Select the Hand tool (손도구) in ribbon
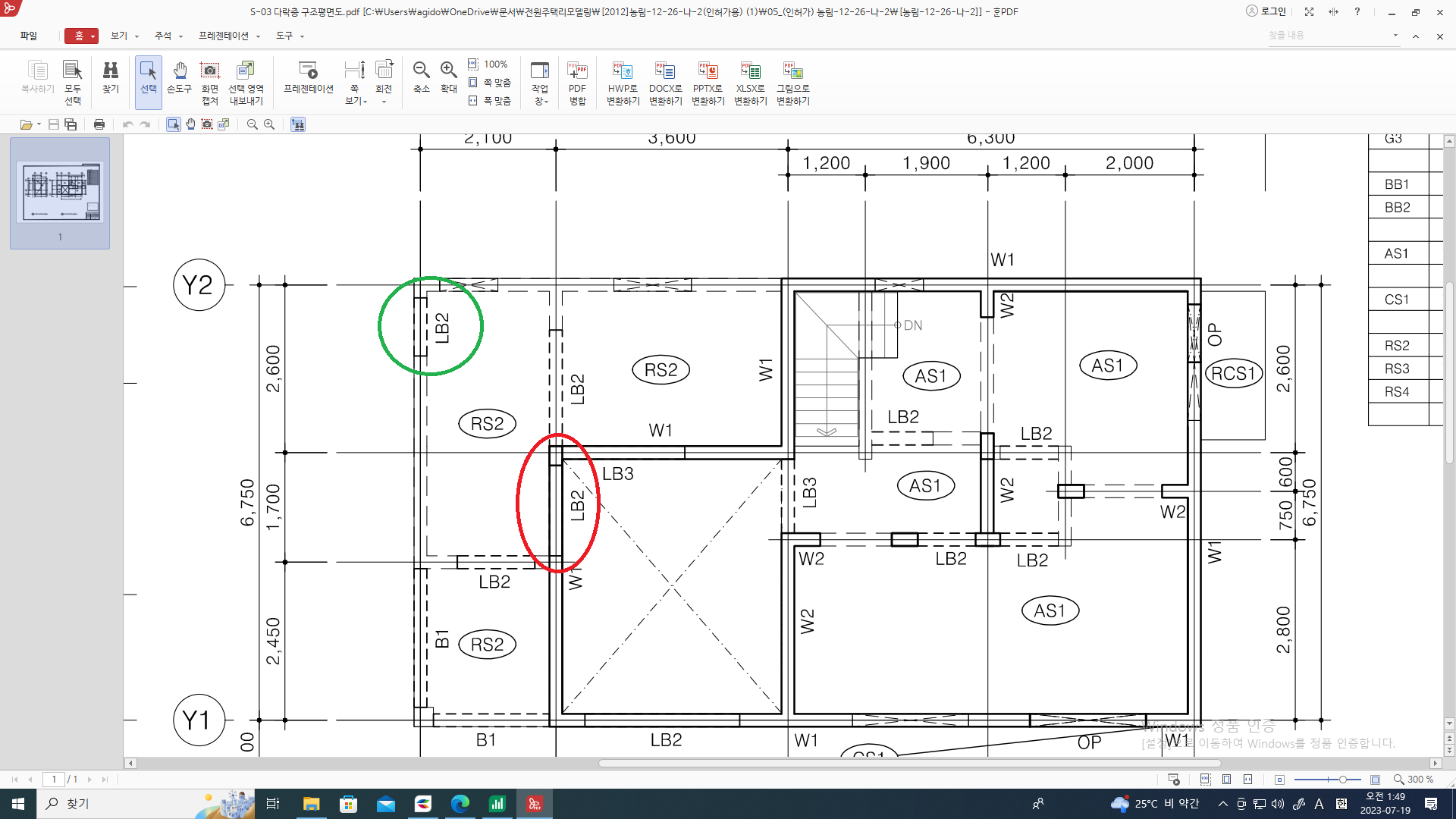 (x=179, y=79)
